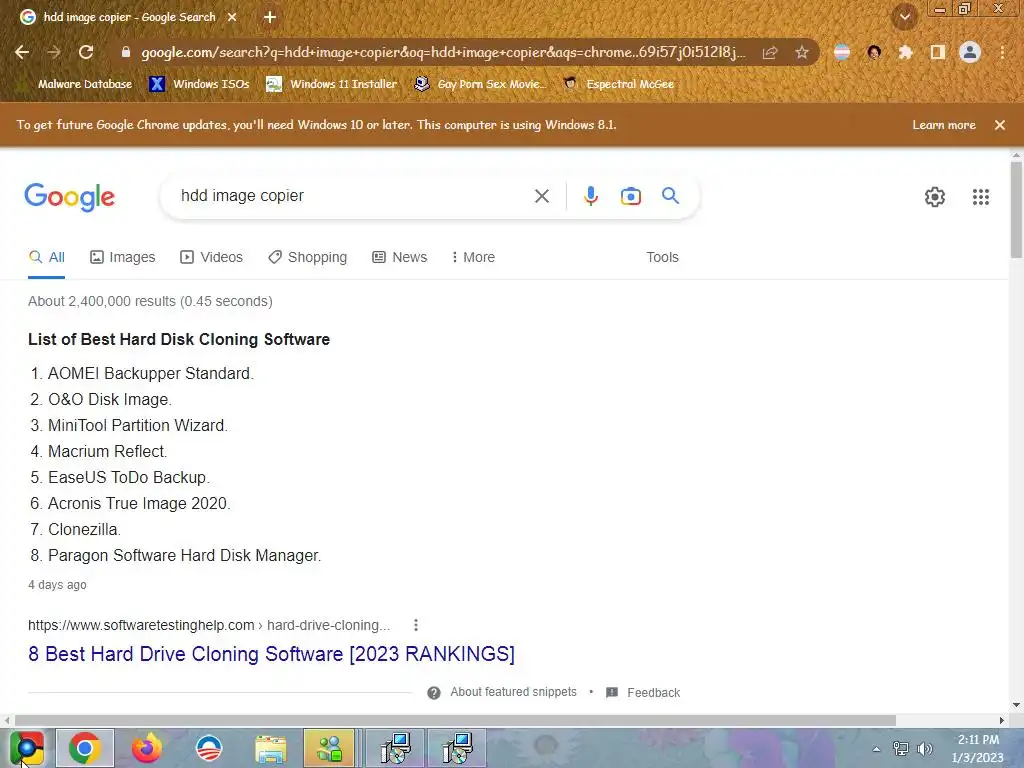
Task: Open the Windows ISOs bookmark
Action: pyautogui.click(x=200, y=84)
